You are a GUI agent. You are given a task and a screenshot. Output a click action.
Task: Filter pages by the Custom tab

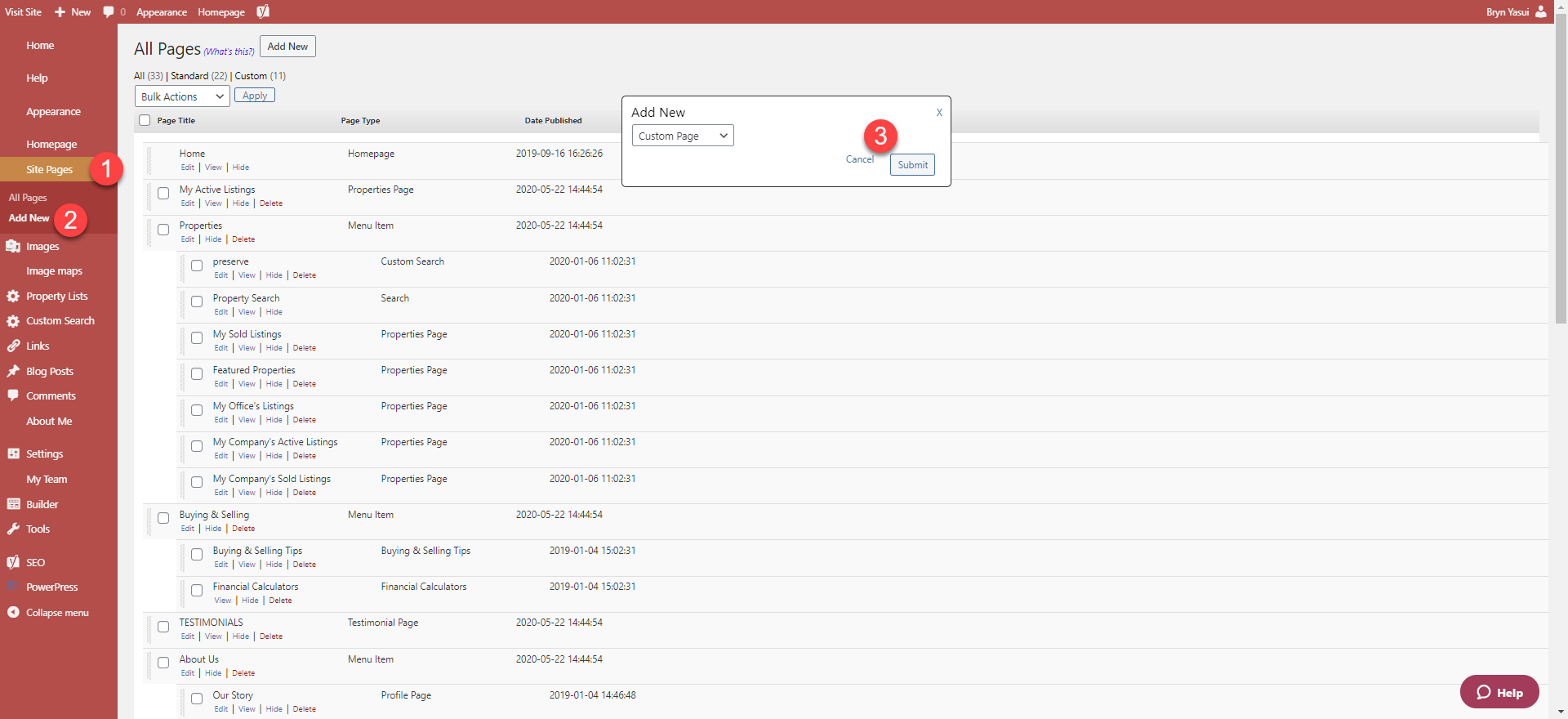click(251, 76)
